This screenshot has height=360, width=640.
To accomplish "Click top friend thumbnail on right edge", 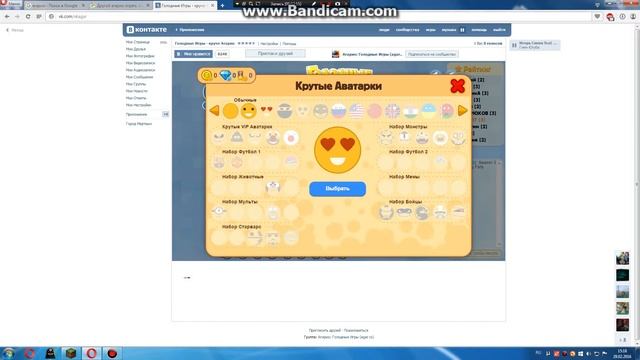I will (x=622, y=258).
